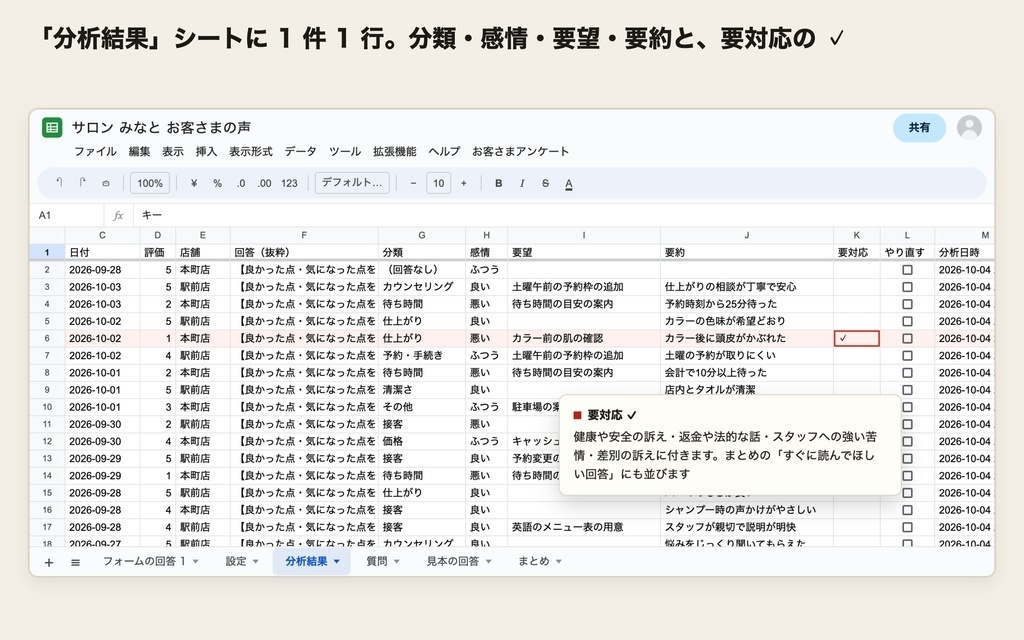Open the データ menu
1024x640 pixels.
[300, 152]
